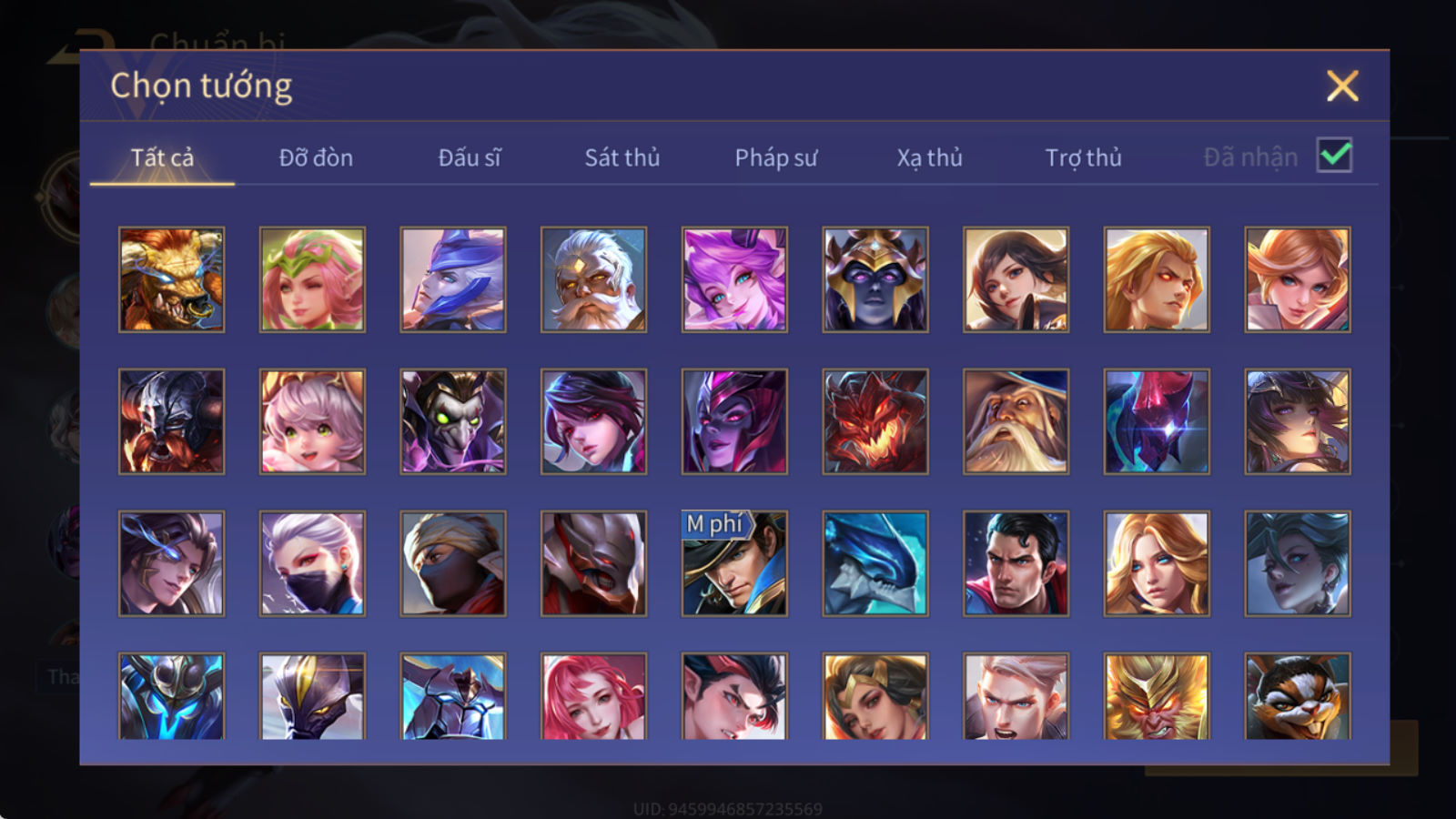Choose the red lava demon hero
Screen dimensions: 1456x819
point(875,421)
